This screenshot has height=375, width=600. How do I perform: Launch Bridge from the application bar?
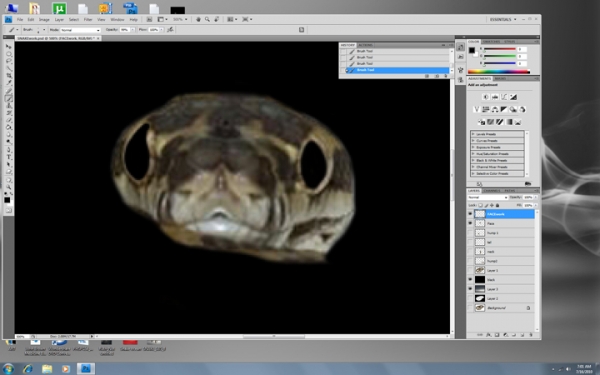point(150,19)
